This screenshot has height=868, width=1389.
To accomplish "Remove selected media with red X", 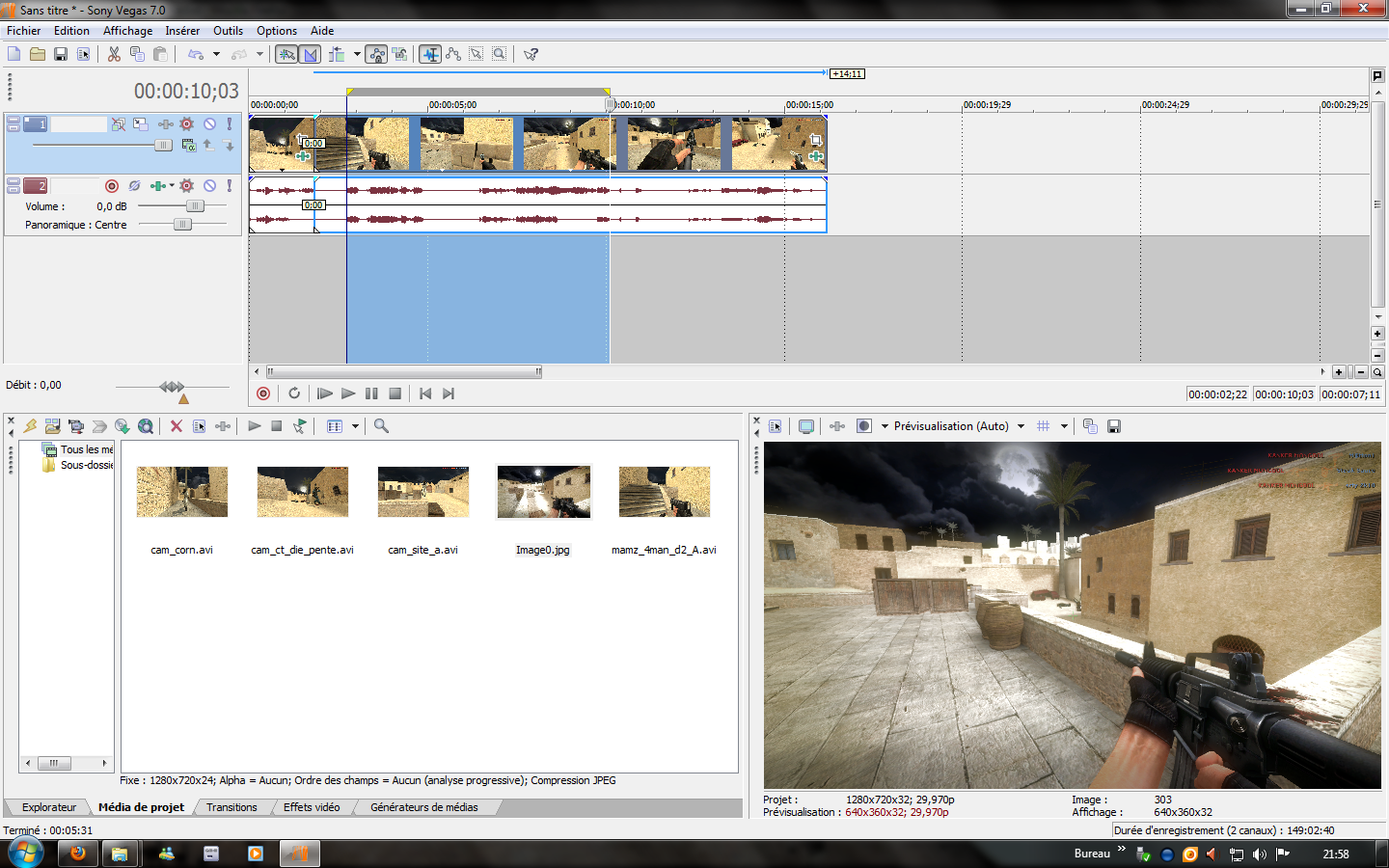I will point(176,426).
